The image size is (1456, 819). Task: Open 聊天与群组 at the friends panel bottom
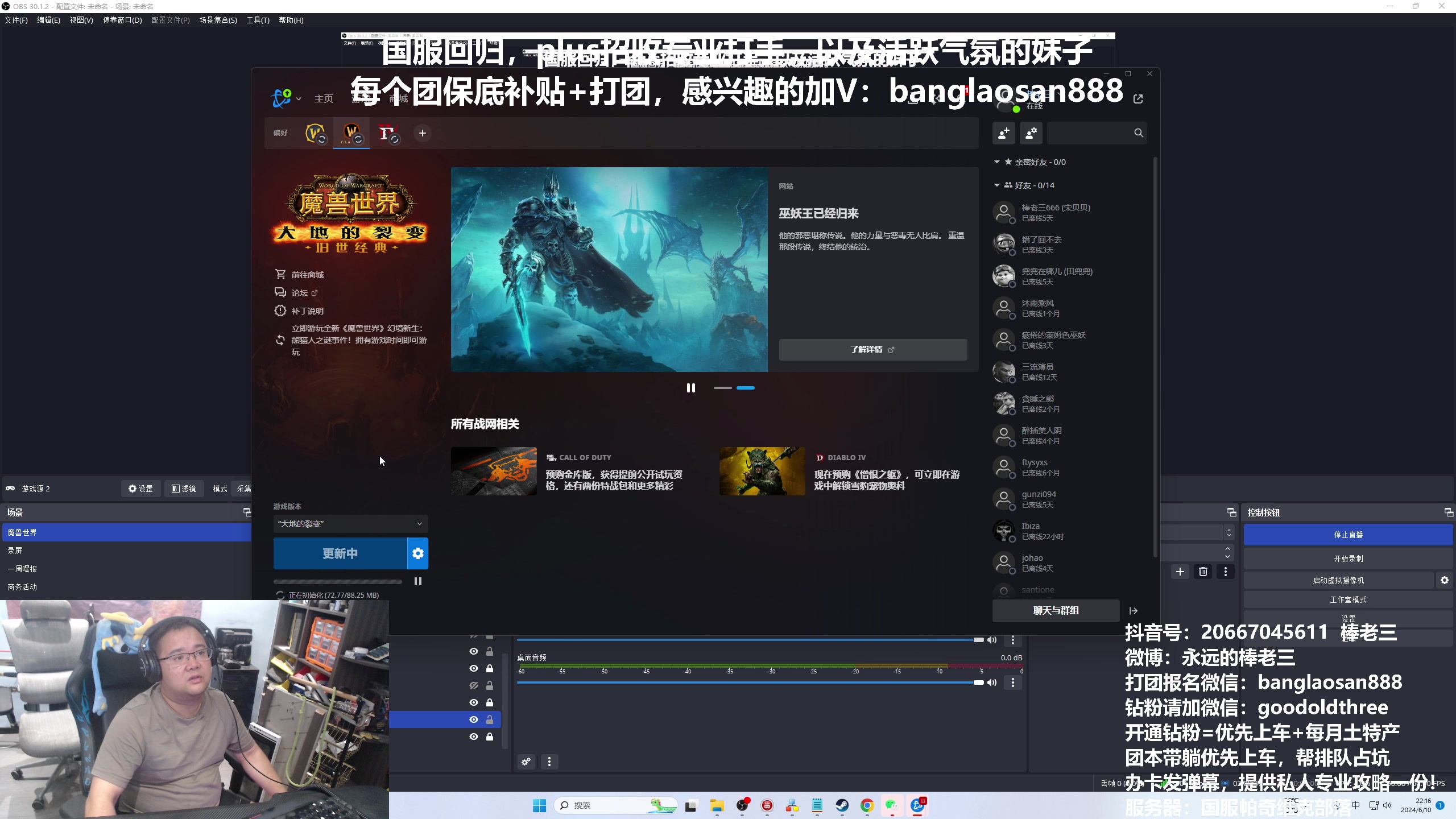(1055, 610)
